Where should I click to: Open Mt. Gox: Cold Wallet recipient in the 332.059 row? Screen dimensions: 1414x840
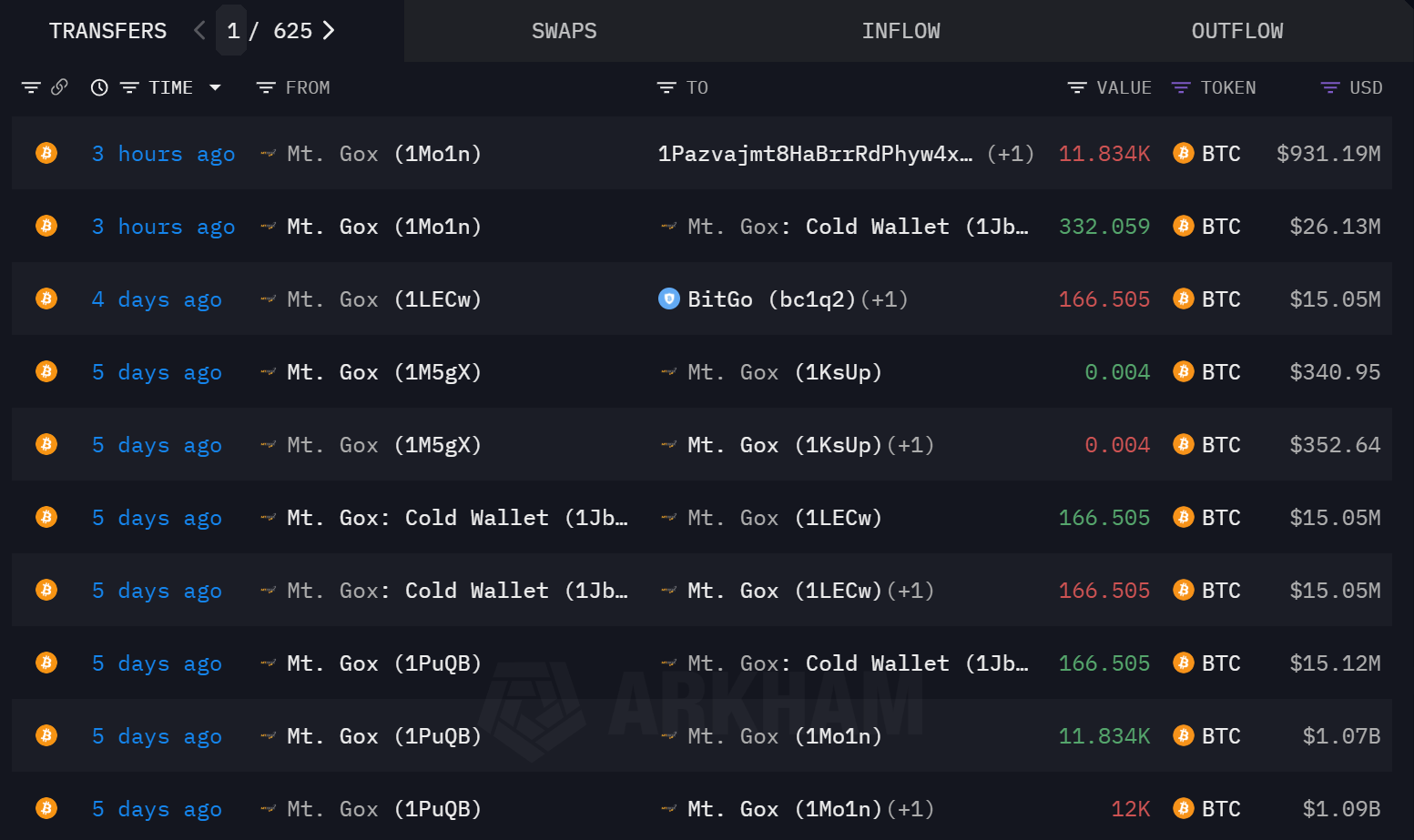pos(858,227)
